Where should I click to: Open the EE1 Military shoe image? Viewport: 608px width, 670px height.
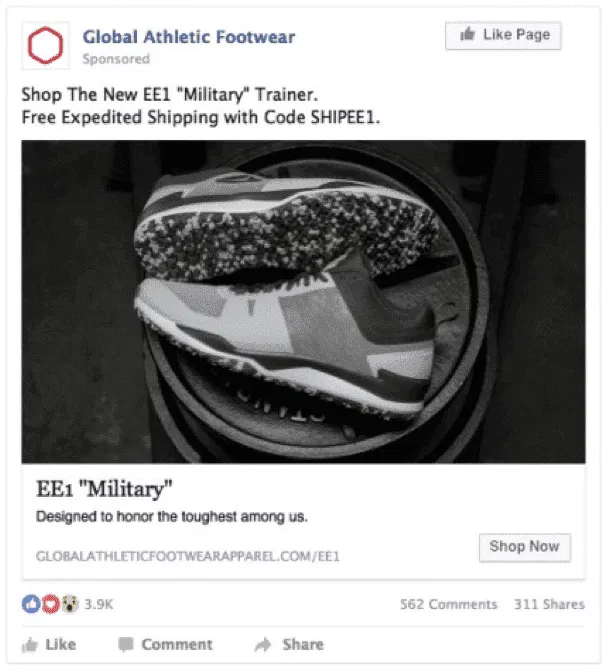point(303,301)
